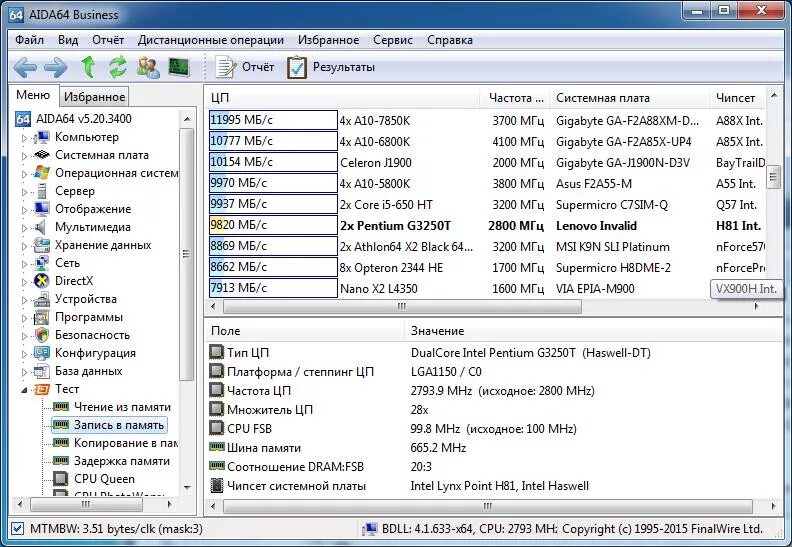Viewport: 792px width, 547px height.
Task: Click the Тест benchmark icon
Action: point(42,389)
